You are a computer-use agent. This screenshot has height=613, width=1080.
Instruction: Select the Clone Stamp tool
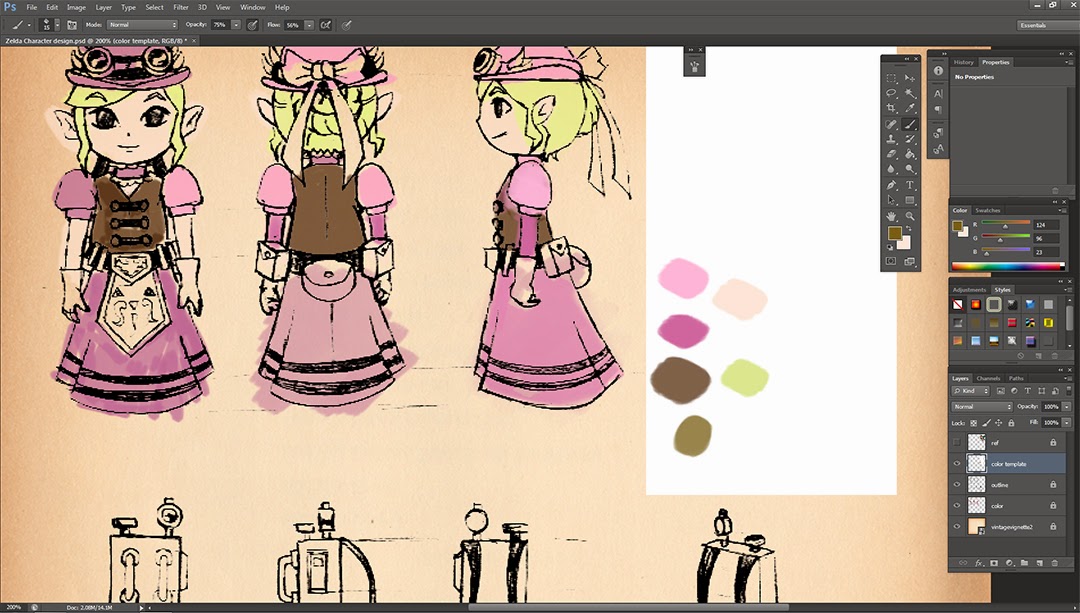[891, 139]
